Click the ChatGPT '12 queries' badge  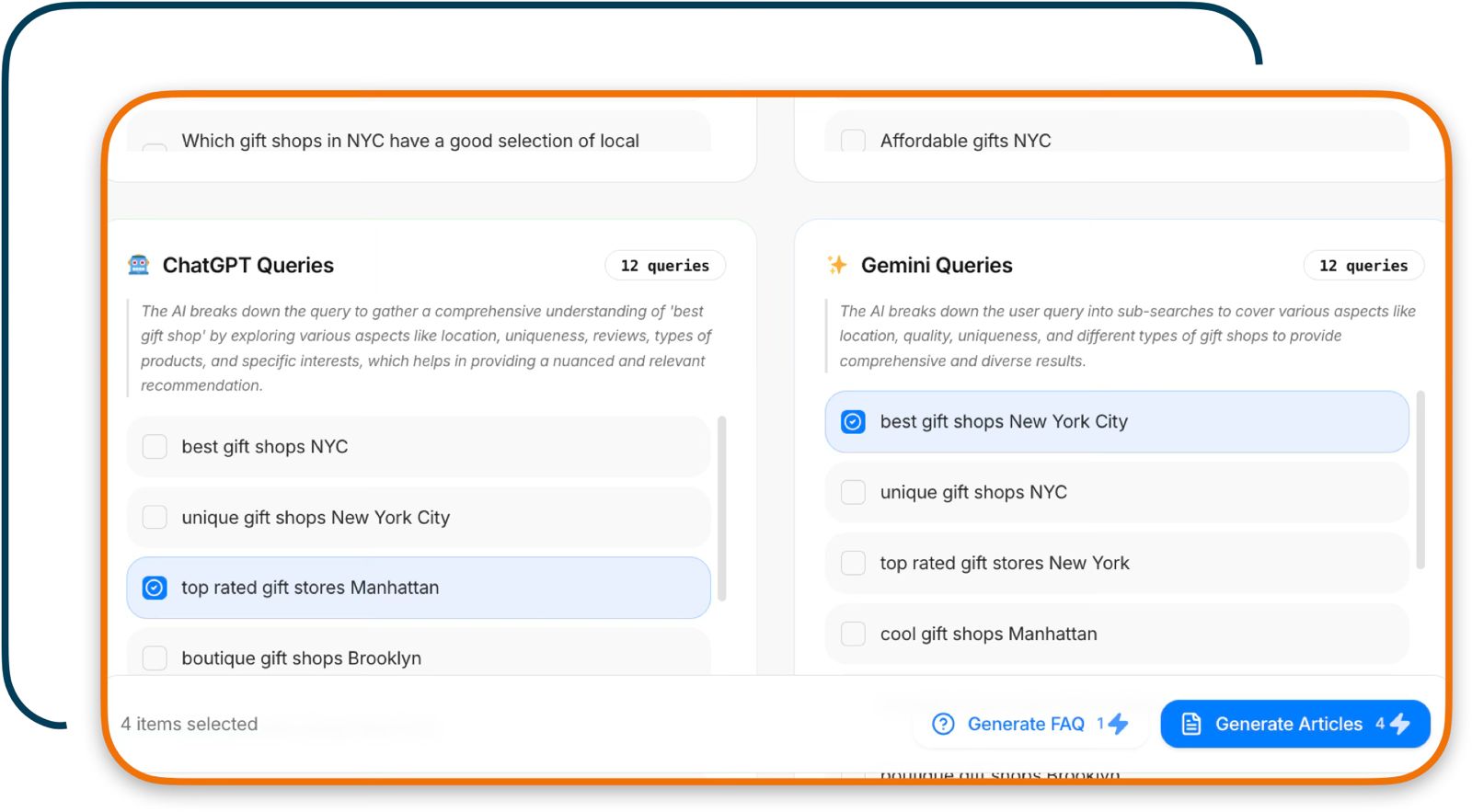coord(665,266)
